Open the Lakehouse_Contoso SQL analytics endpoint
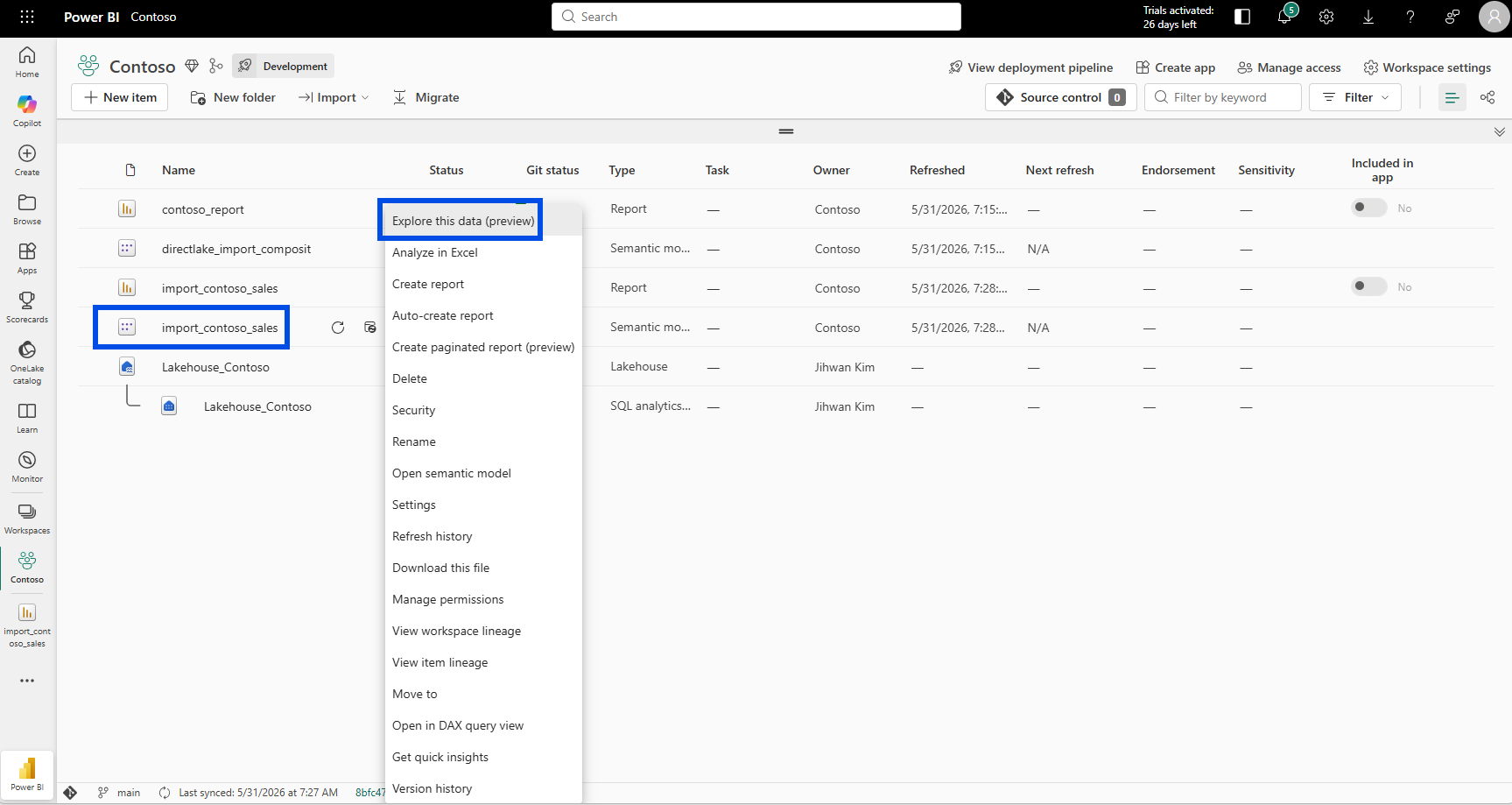 tap(257, 406)
